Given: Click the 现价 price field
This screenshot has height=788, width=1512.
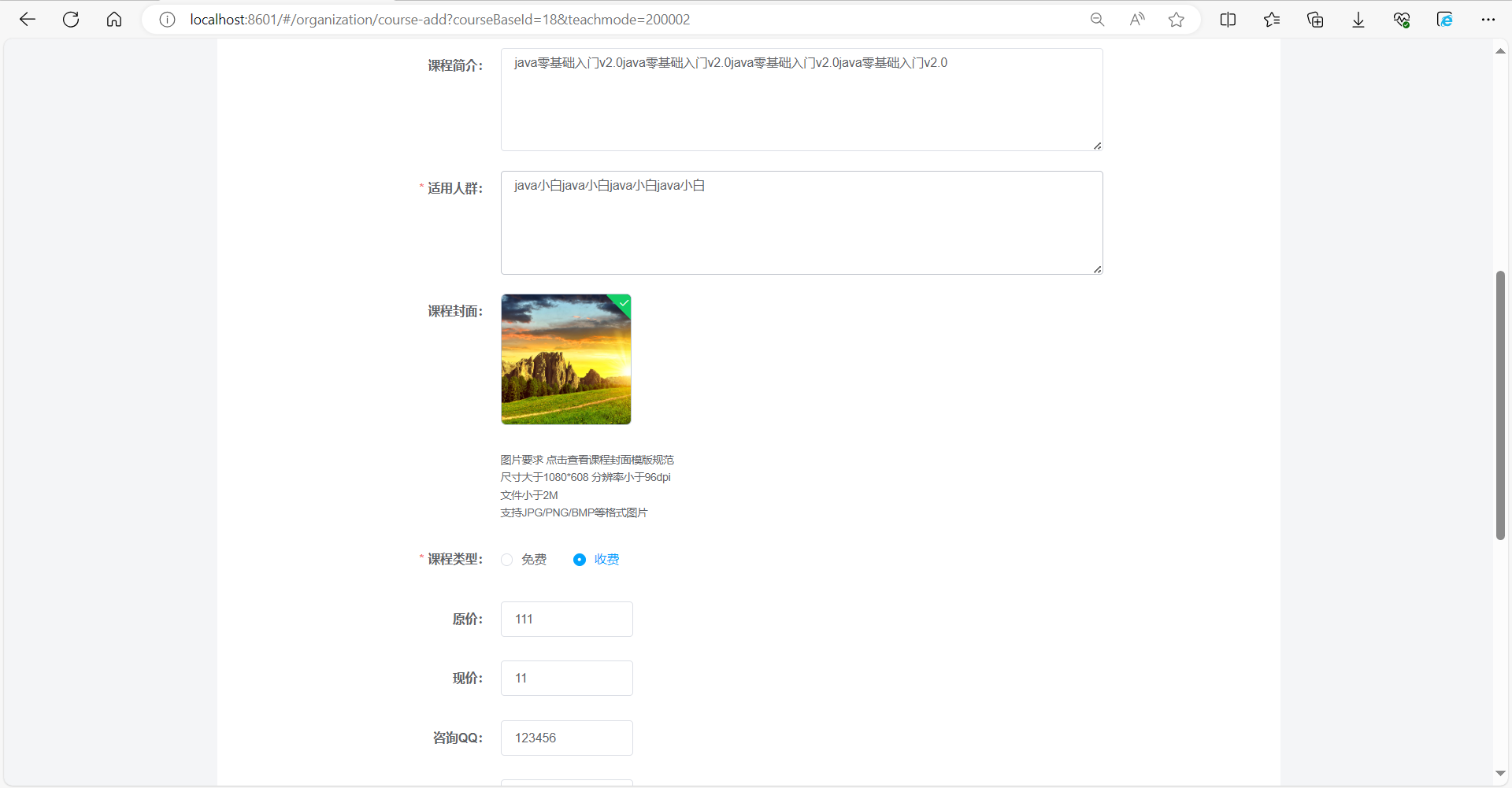Looking at the screenshot, I should (x=567, y=678).
